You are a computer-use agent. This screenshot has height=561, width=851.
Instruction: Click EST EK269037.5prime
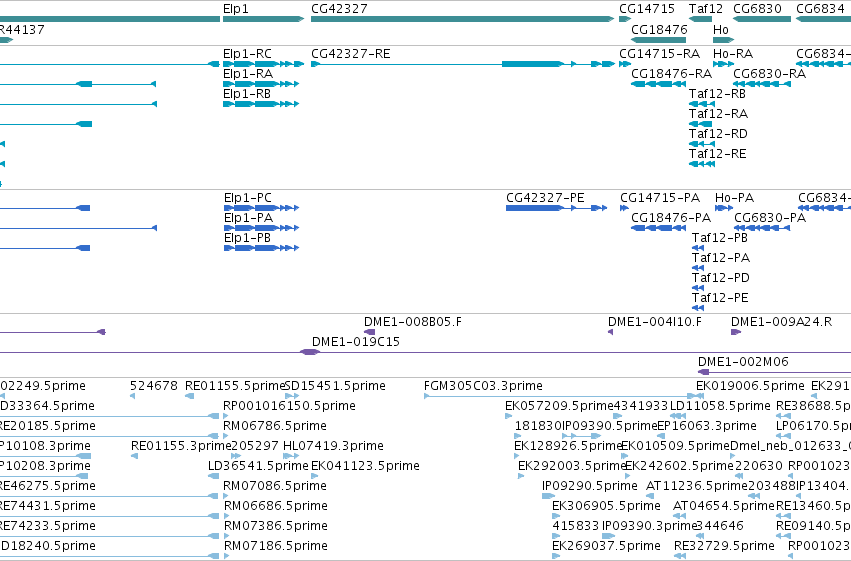556,556
